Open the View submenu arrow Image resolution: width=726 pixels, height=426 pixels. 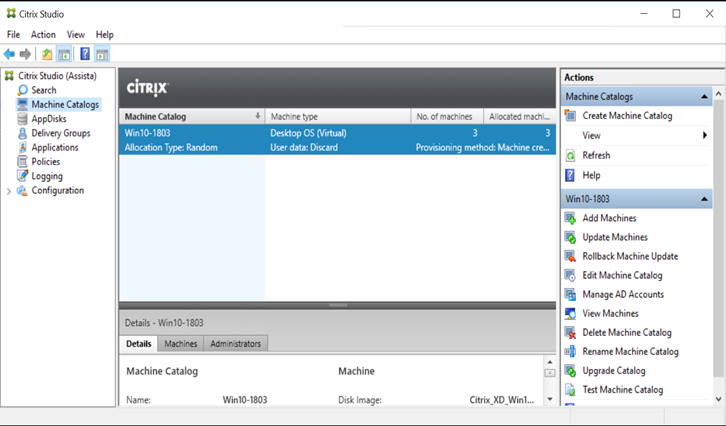coord(705,135)
